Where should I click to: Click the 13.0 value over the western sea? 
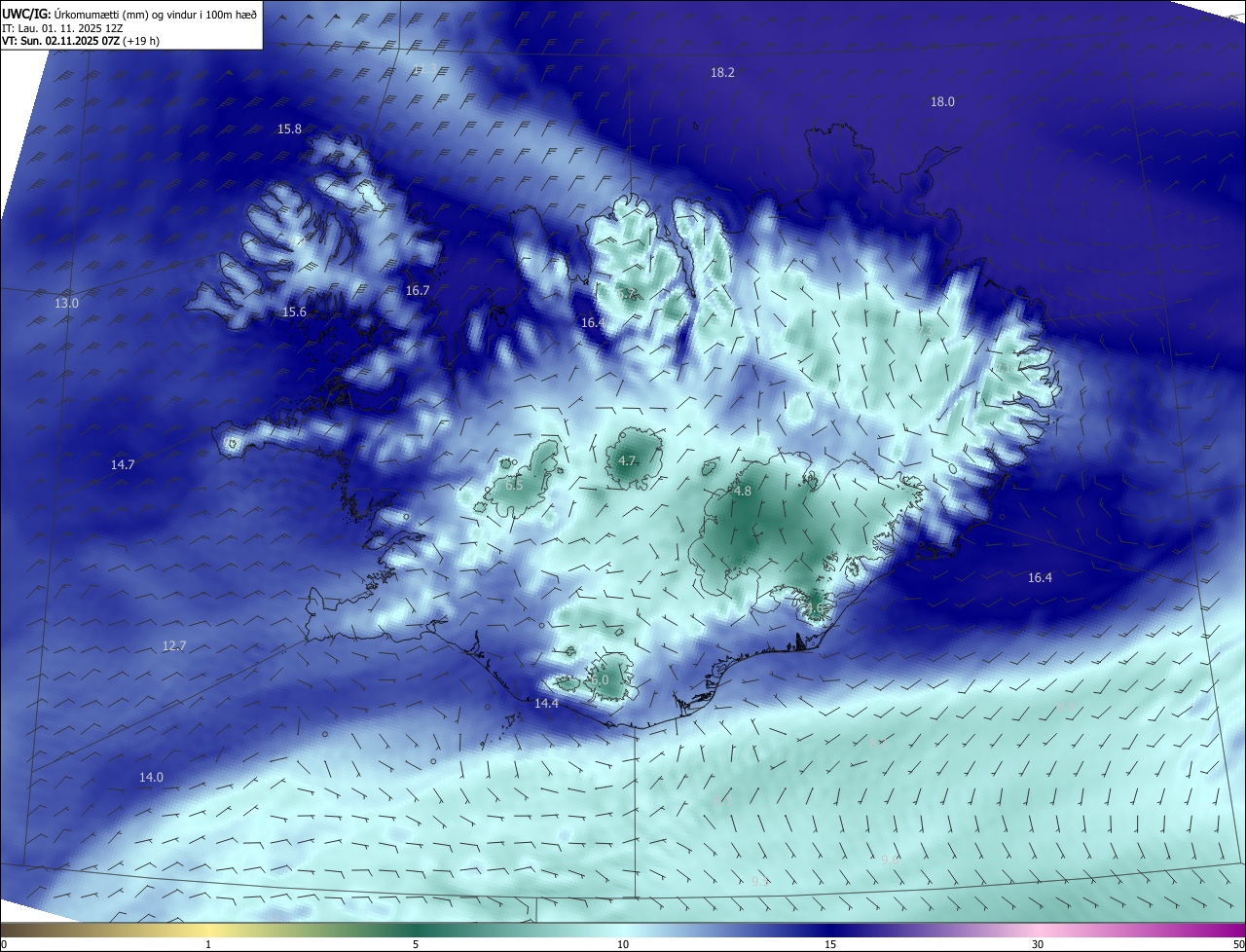click(x=66, y=304)
